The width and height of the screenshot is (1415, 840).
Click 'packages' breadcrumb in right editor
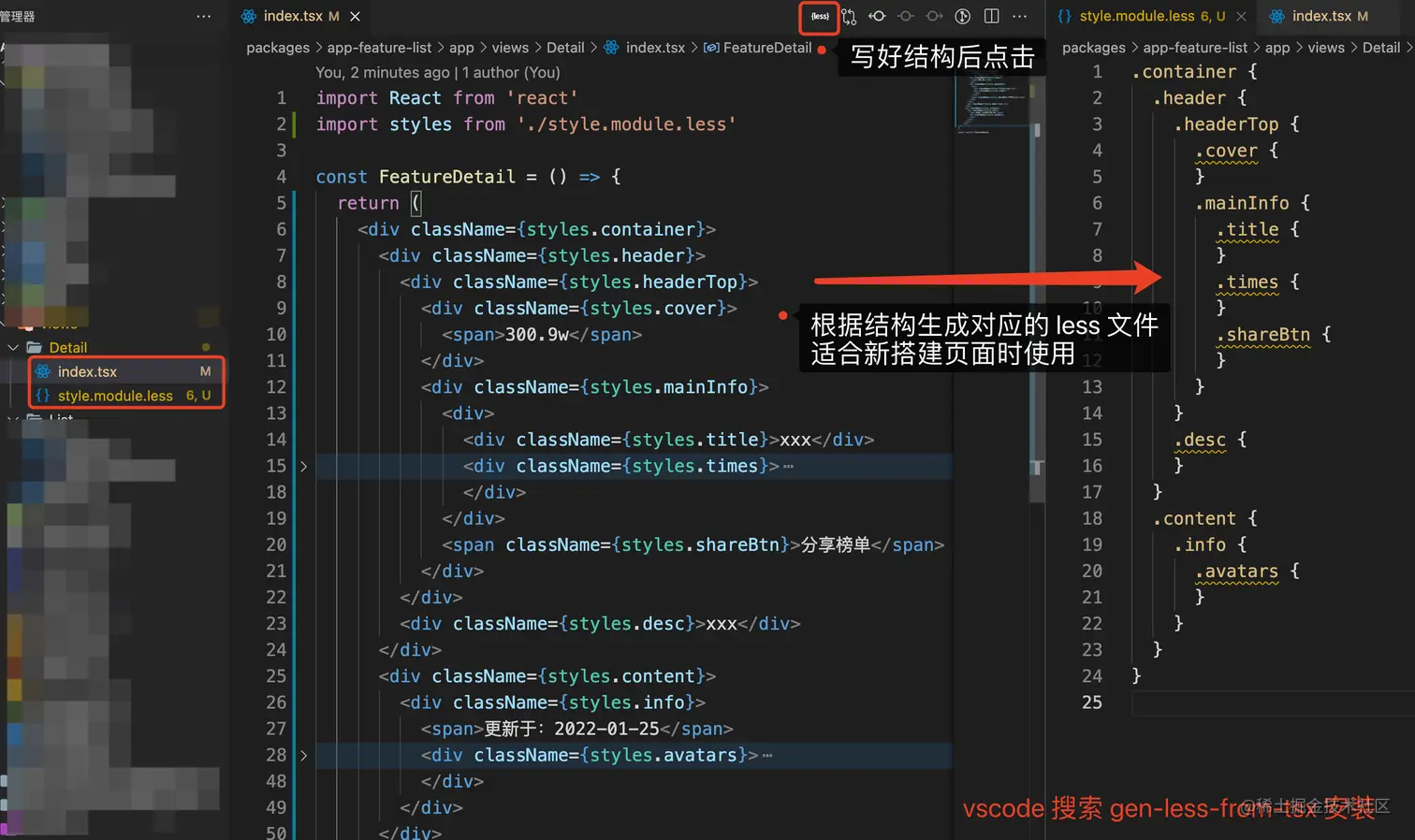pyautogui.click(x=1094, y=48)
